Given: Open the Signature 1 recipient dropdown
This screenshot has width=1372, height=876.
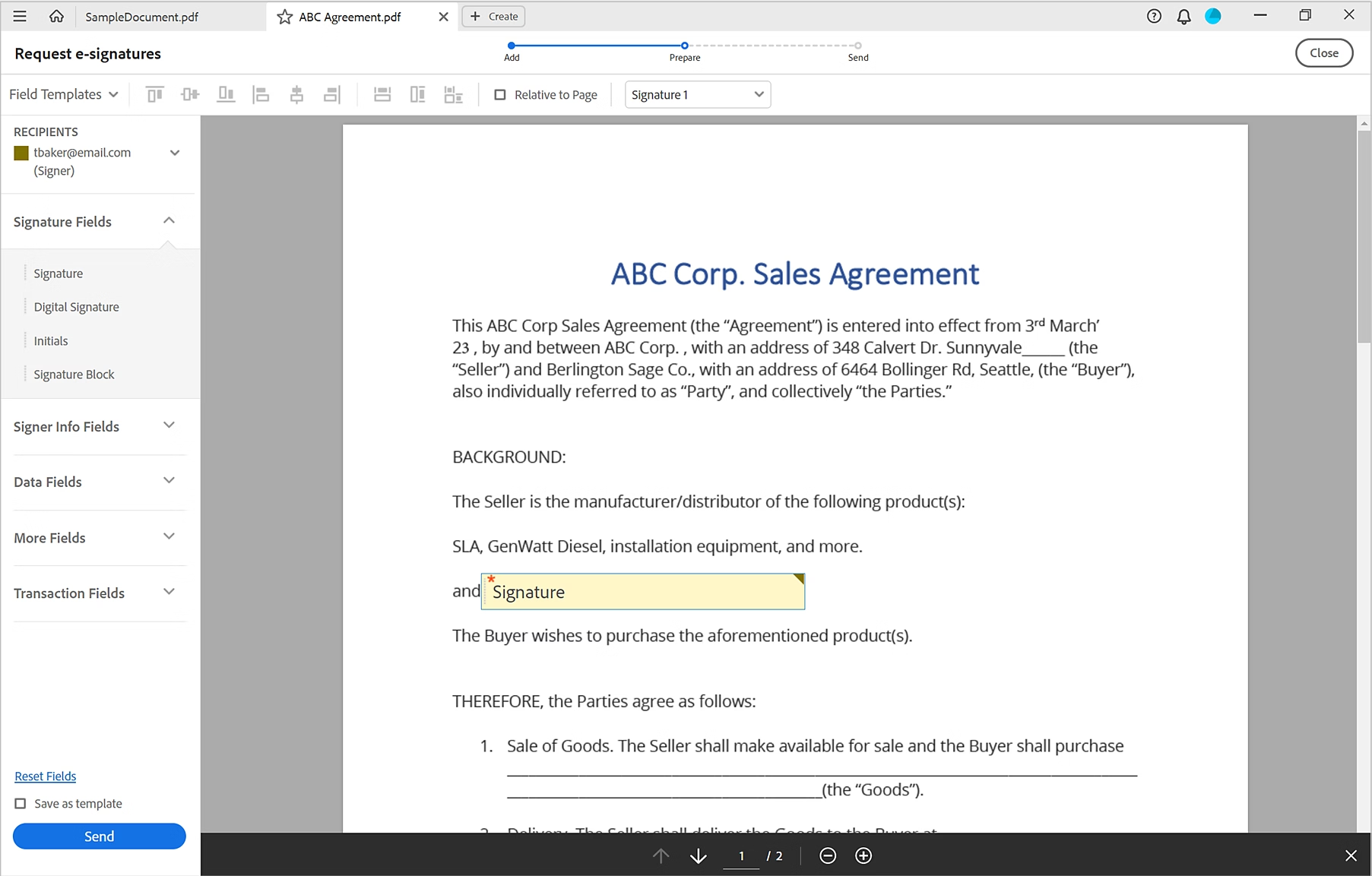Looking at the screenshot, I should pyautogui.click(x=696, y=94).
